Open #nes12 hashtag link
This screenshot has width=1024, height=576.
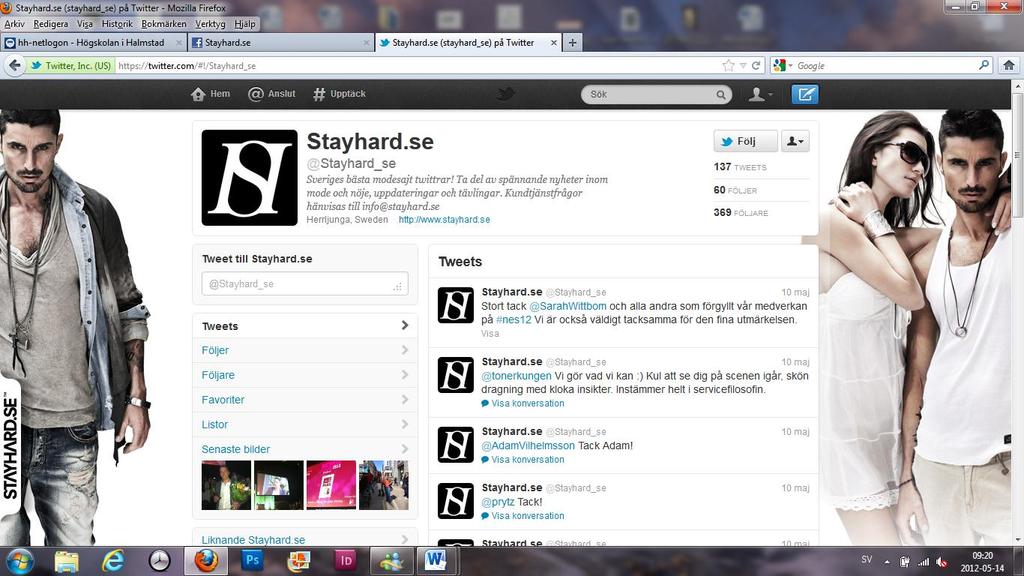pyautogui.click(x=513, y=319)
